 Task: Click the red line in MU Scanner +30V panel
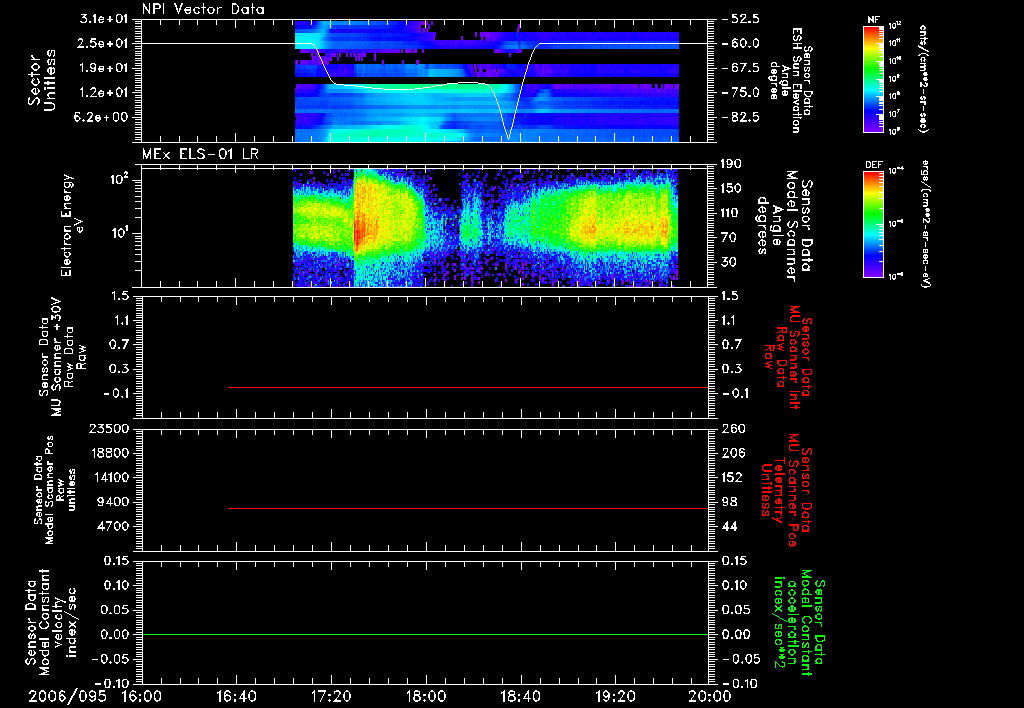click(468, 387)
